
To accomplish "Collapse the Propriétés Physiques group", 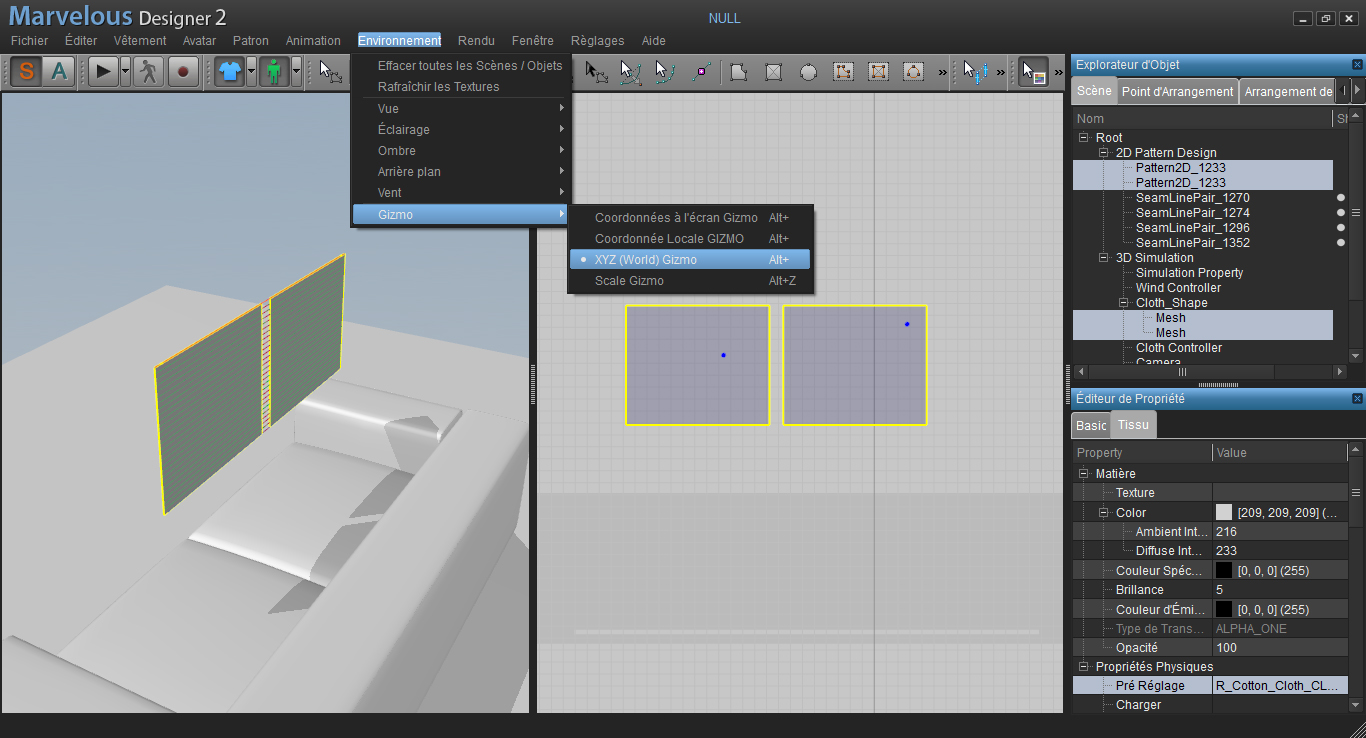I will pos(1083,667).
